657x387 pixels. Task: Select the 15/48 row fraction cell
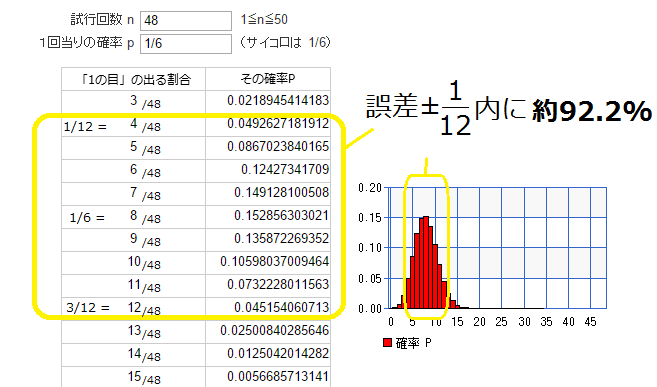pos(134,377)
